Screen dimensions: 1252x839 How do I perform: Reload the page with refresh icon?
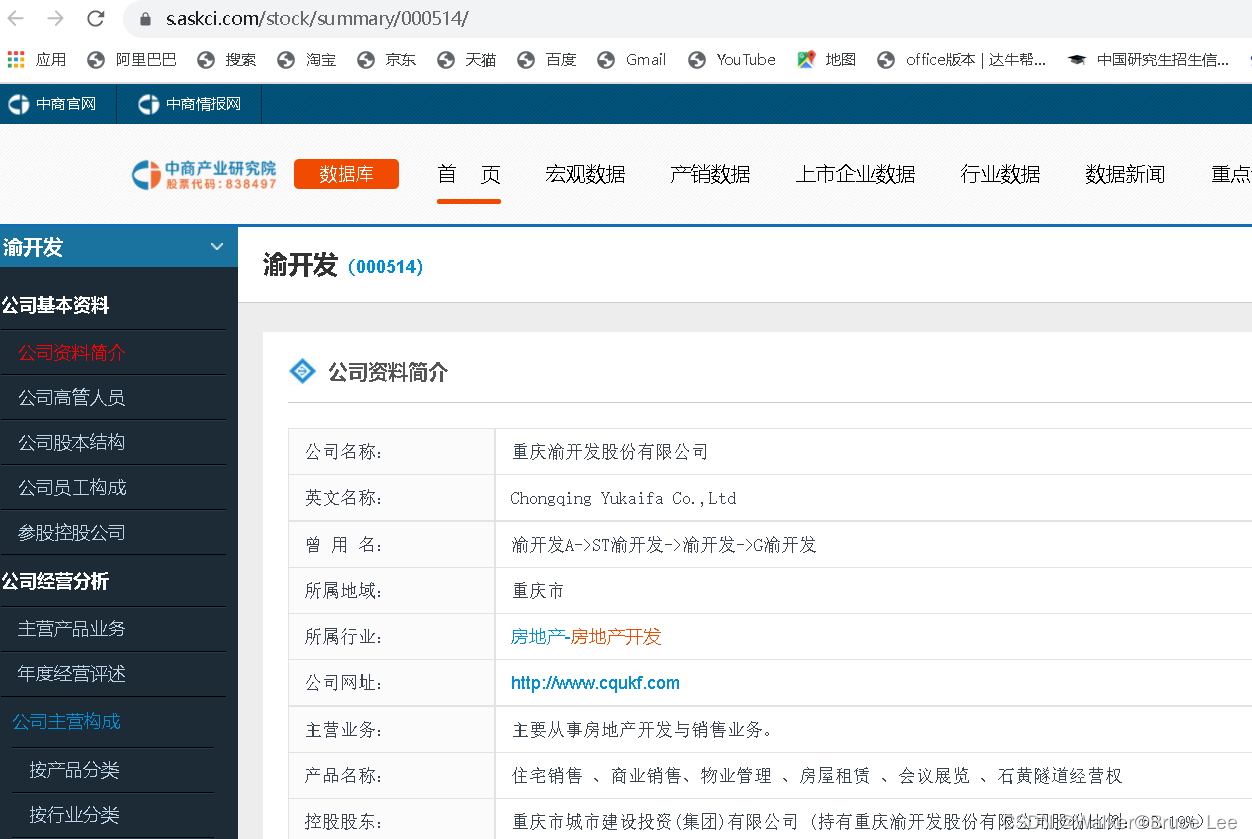[x=95, y=18]
